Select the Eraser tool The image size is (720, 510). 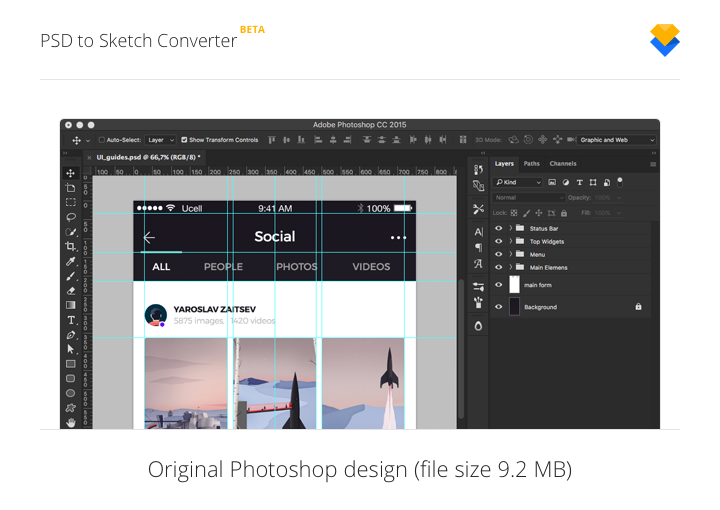[70, 291]
